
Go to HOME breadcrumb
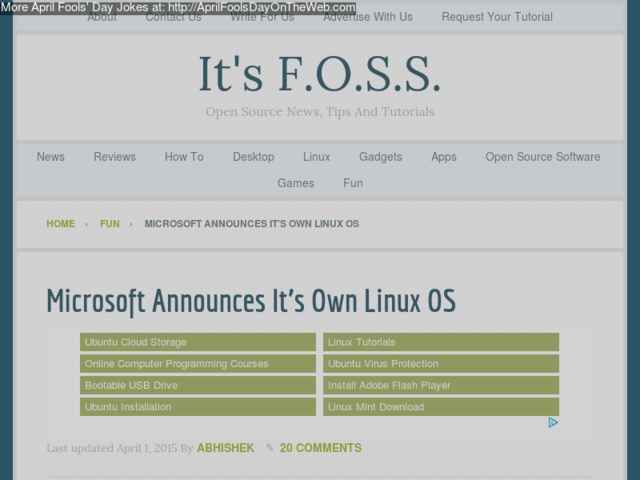(61, 224)
